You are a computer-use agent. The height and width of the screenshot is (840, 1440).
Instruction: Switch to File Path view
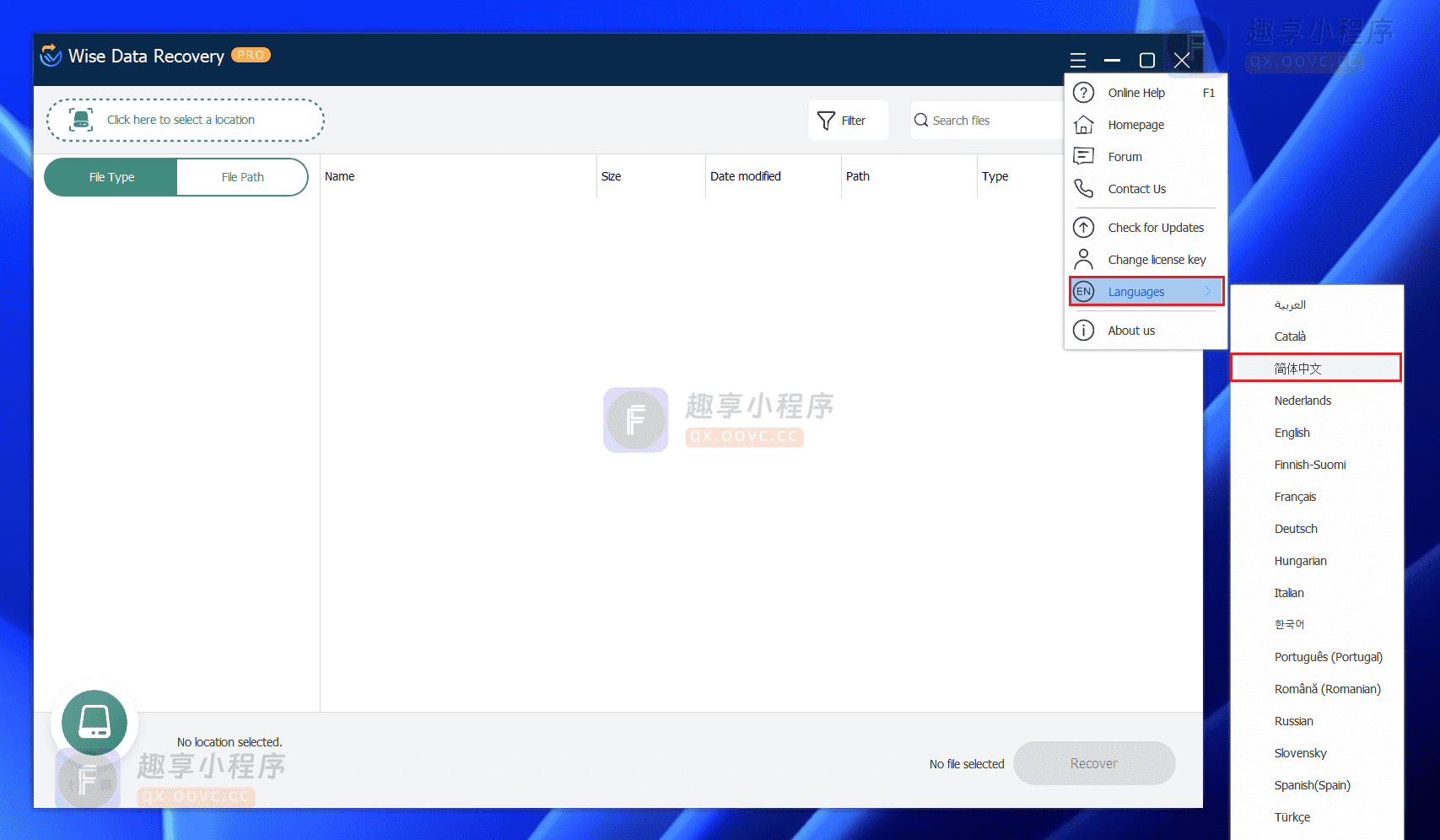(x=243, y=177)
